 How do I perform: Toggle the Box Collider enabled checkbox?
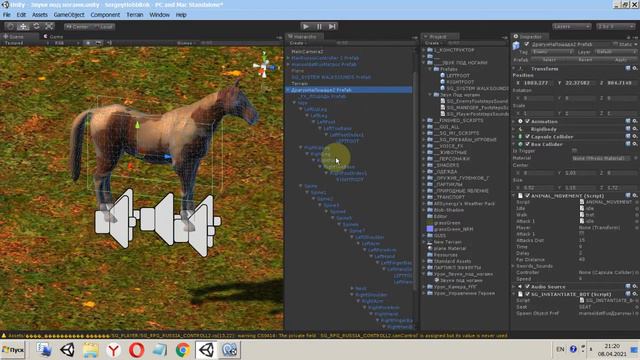point(527,144)
